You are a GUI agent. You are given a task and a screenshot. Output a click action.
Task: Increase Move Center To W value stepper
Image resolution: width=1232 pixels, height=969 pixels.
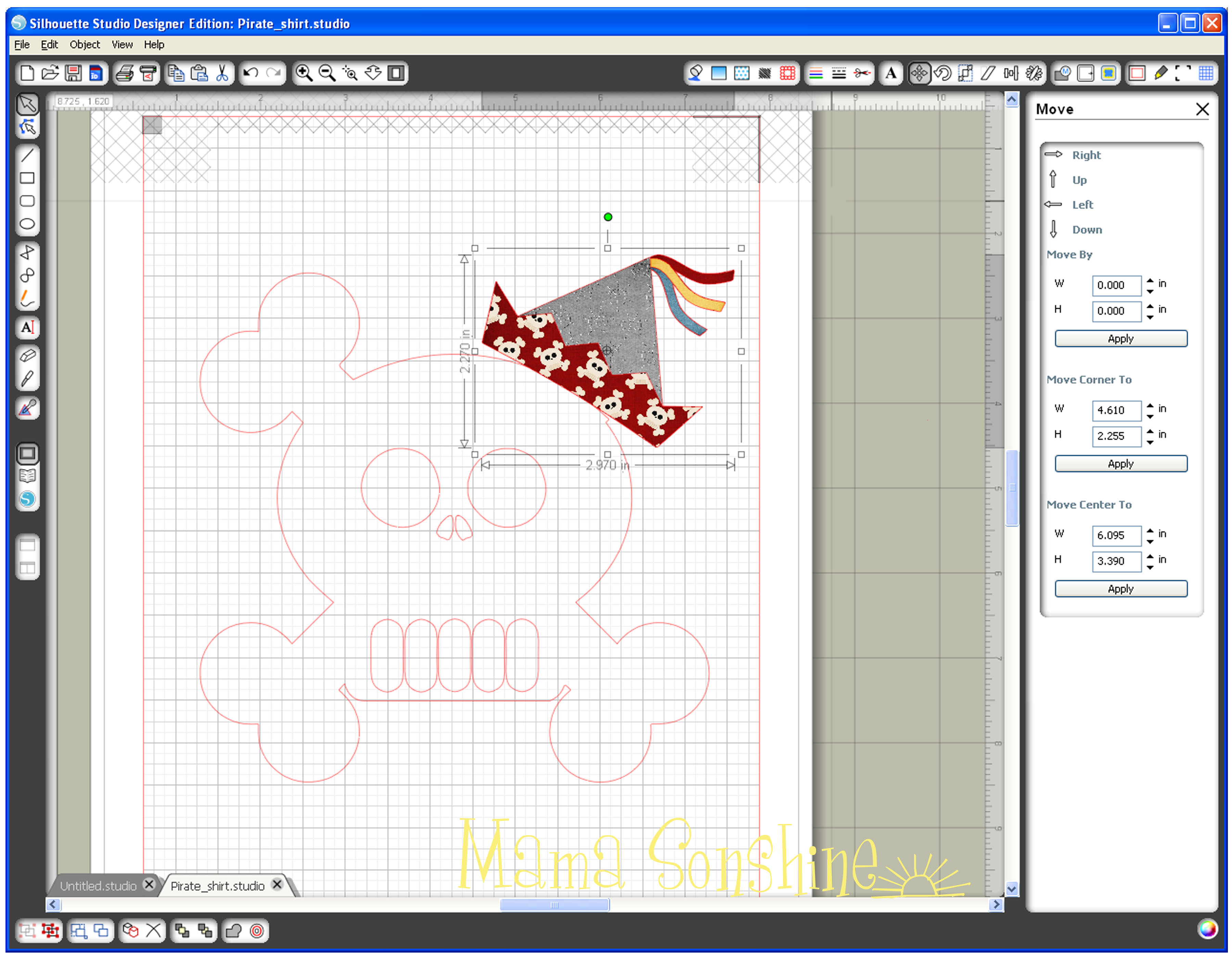1150,530
